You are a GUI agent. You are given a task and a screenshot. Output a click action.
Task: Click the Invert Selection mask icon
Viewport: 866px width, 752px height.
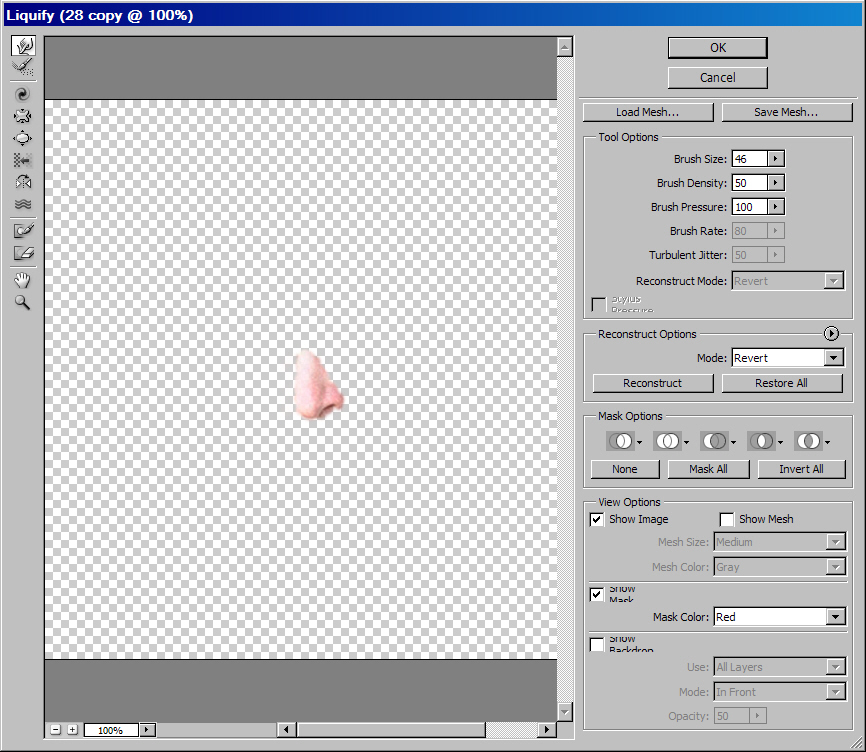tap(809, 441)
